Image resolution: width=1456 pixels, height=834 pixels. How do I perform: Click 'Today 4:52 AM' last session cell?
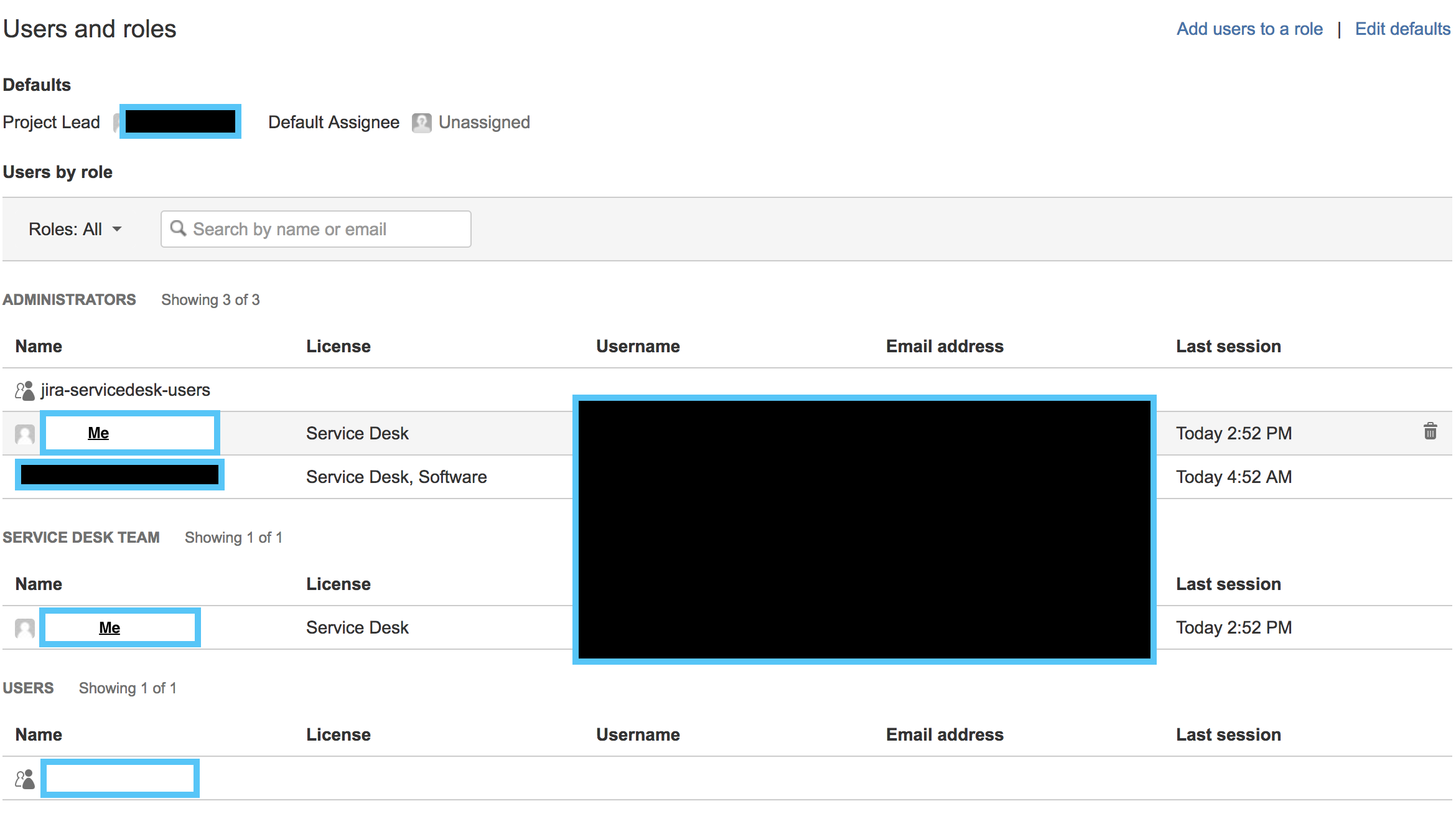coord(1234,477)
